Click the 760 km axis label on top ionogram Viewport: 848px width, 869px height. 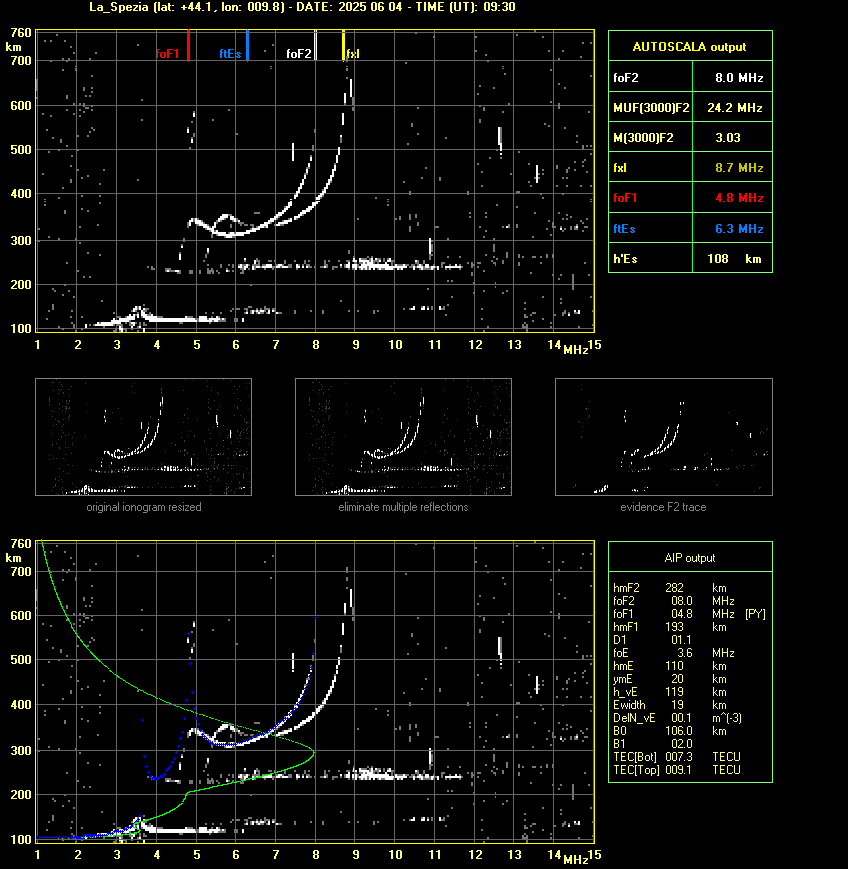click(21, 33)
